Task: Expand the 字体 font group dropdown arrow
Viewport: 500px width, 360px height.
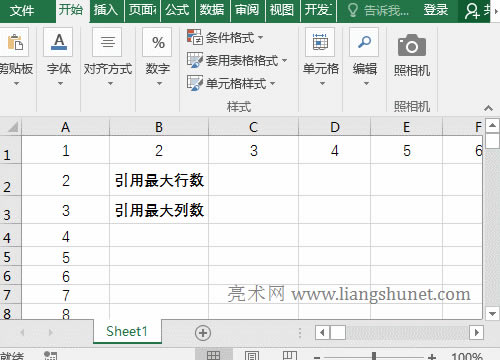Action: [60, 83]
